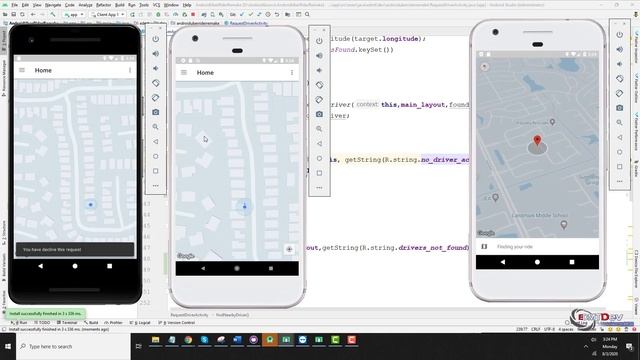The height and width of the screenshot is (360, 640).
Task: Open the VCS menu
Action: coord(156,5)
